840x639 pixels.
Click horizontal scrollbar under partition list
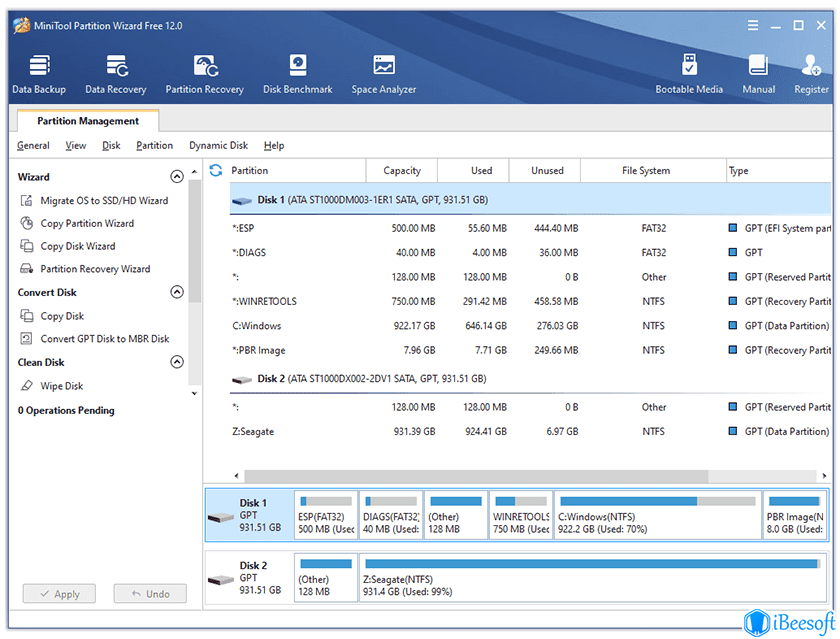pyautogui.click(x=476, y=476)
